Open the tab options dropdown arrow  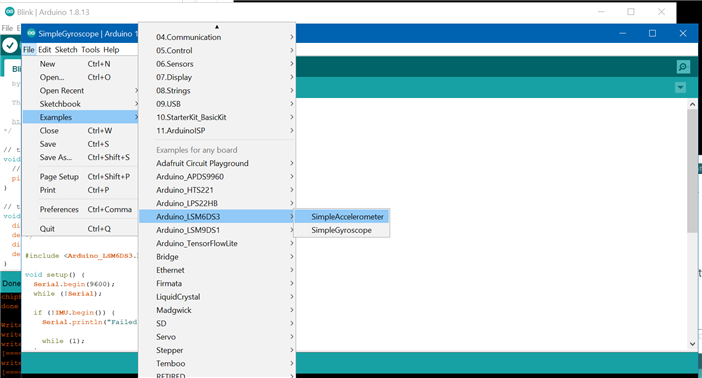[x=681, y=87]
